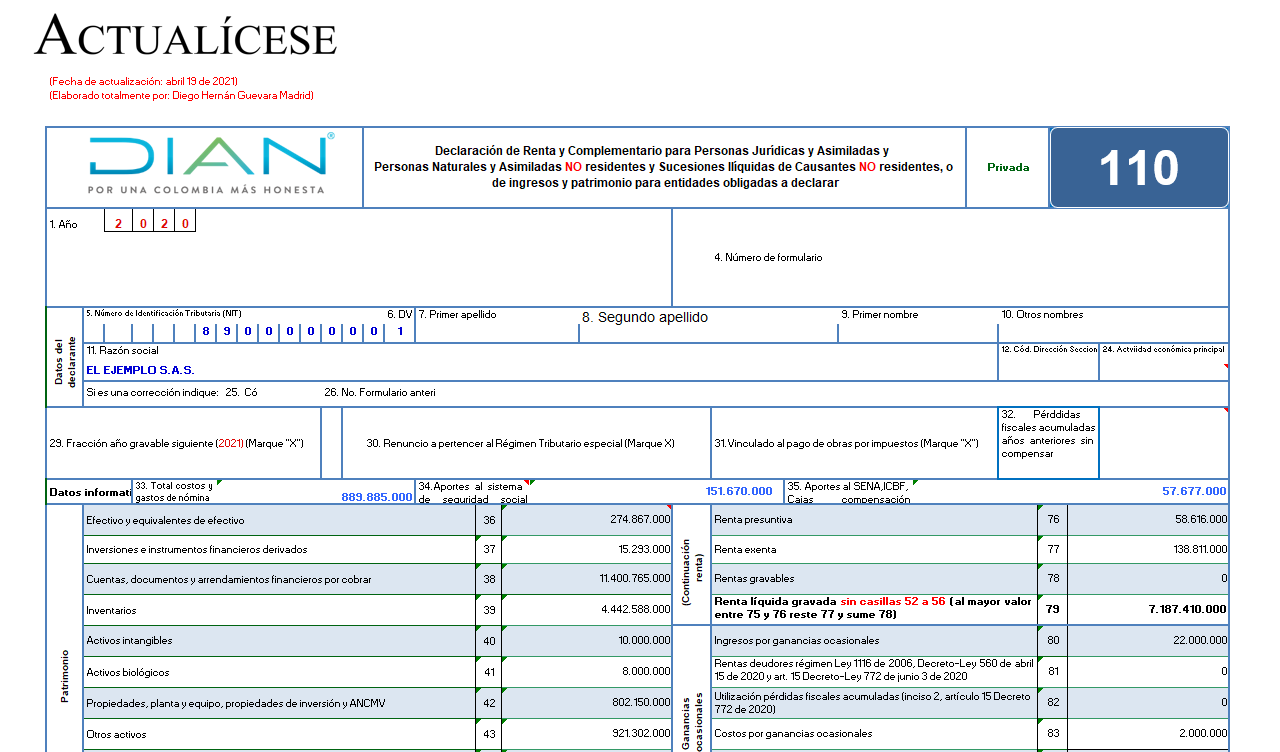
Task: Click the '12. Cód. Dirección Seccional' cell
Action: (1048, 362)
